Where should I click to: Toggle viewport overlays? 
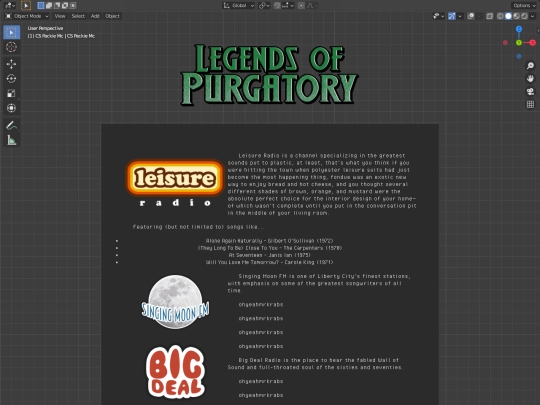[471, 16]
